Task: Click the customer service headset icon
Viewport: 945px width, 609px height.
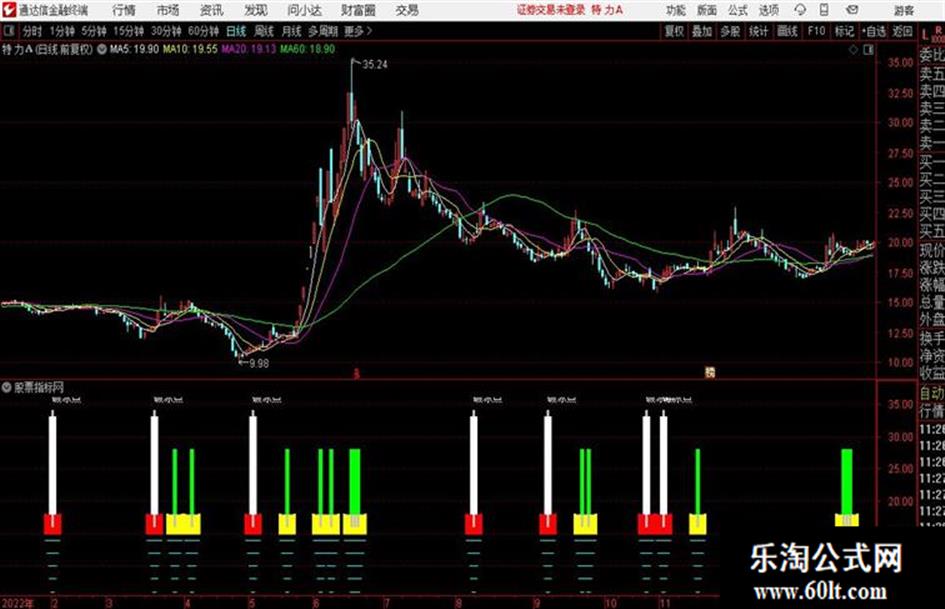Action: [800, 10]
